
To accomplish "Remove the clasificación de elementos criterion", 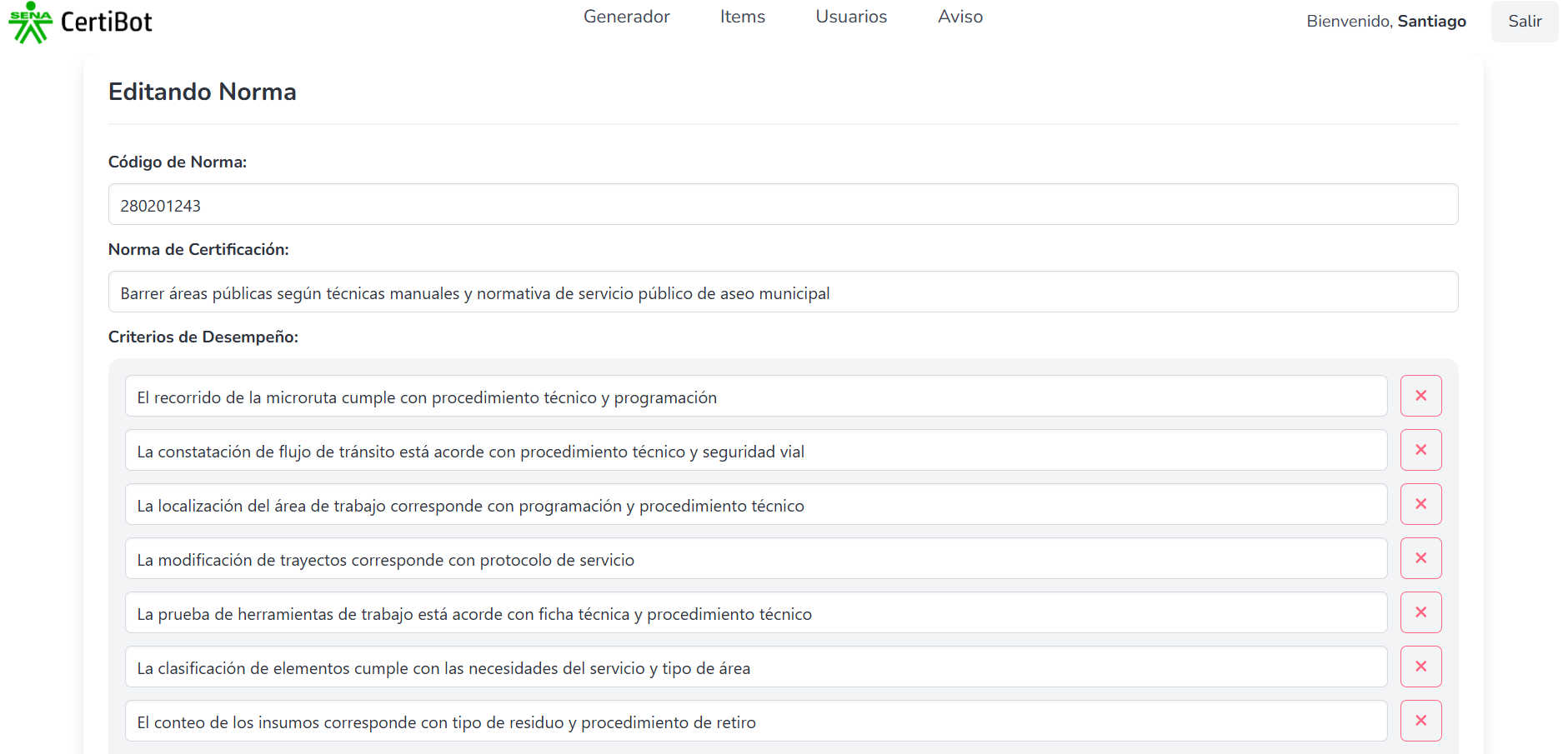I will (x=1420, y=667).
